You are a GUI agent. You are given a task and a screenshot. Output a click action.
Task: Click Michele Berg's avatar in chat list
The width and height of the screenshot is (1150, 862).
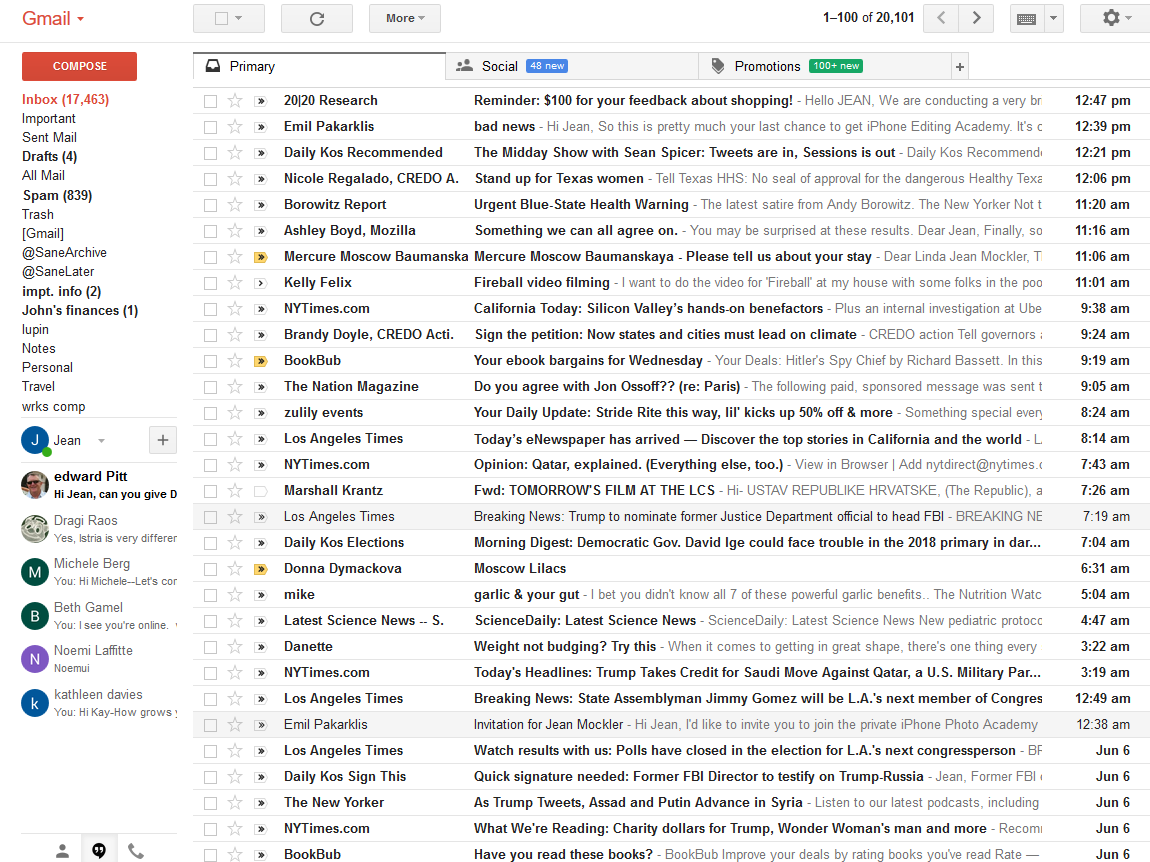34,571
